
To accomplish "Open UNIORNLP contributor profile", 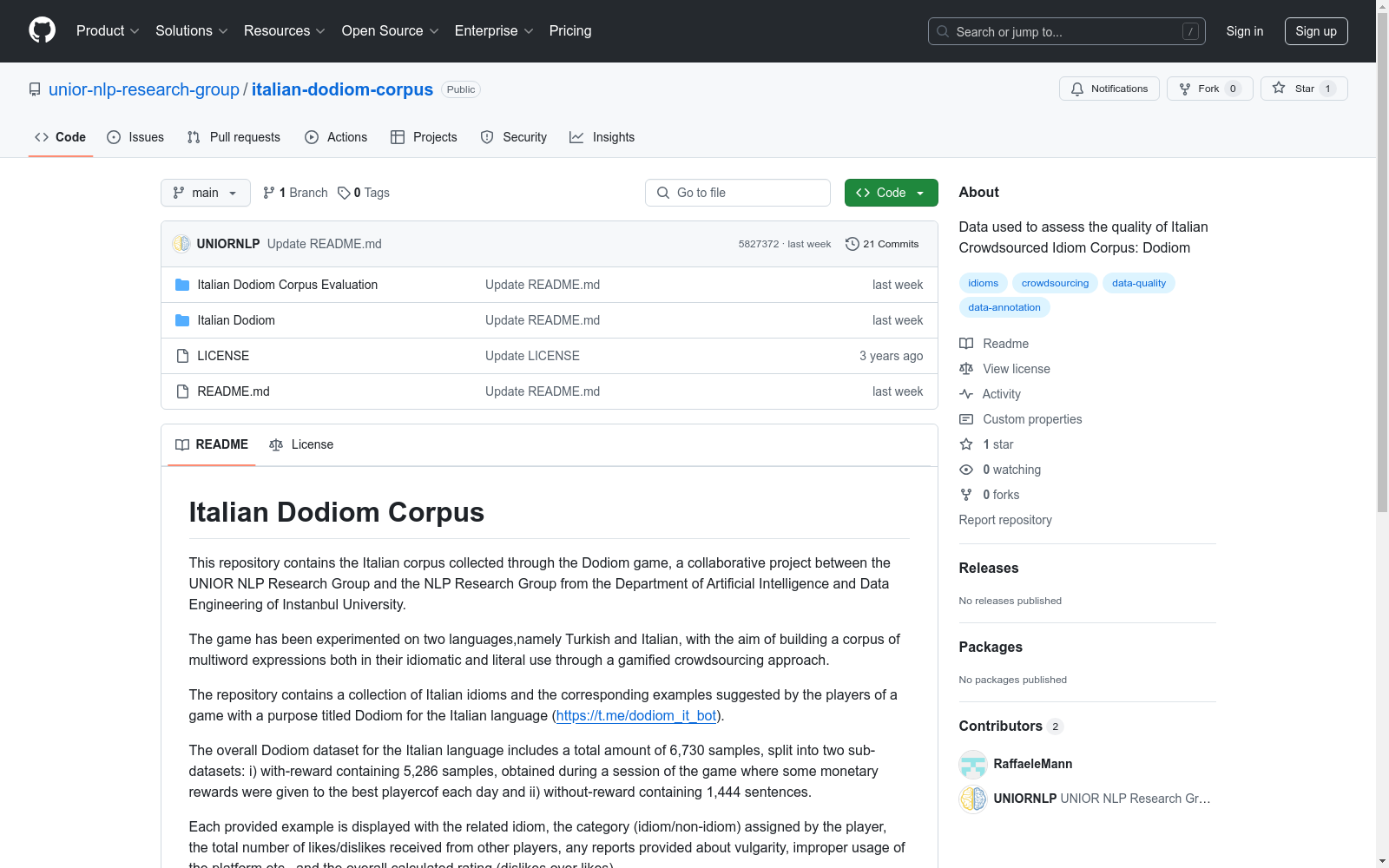I will pyautogui.click(x=1025, y=799).
